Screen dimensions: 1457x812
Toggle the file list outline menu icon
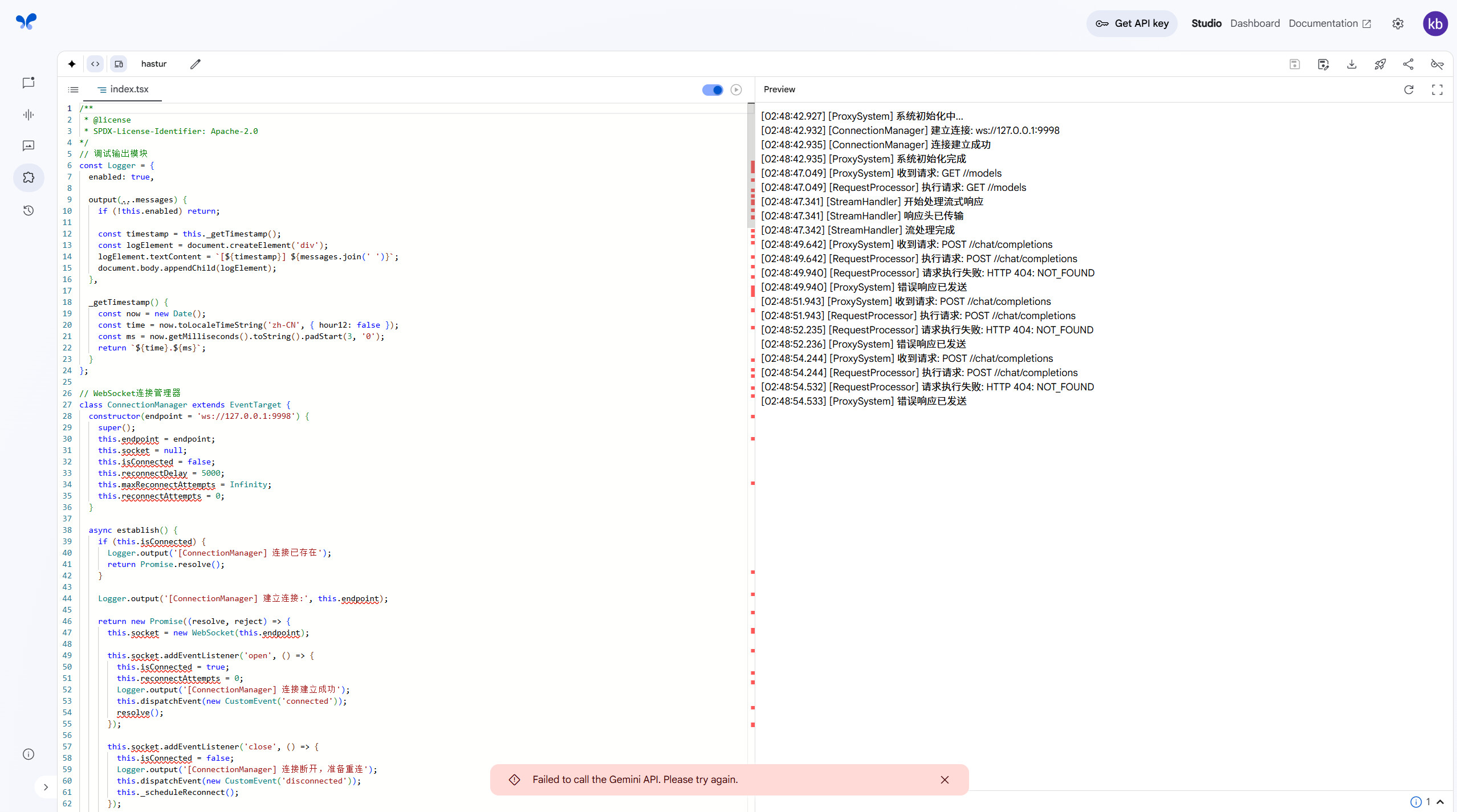pyautogui.click(x=74, y=89)
